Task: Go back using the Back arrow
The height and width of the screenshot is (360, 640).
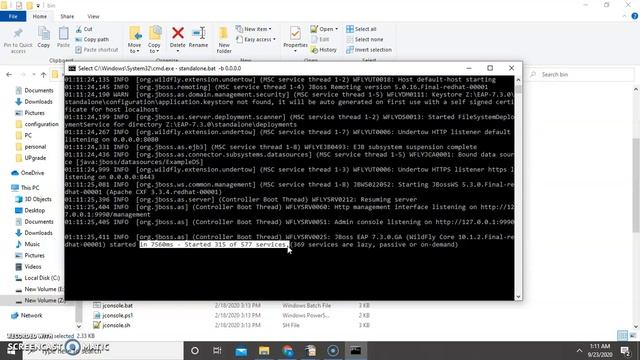Action: 9,74
